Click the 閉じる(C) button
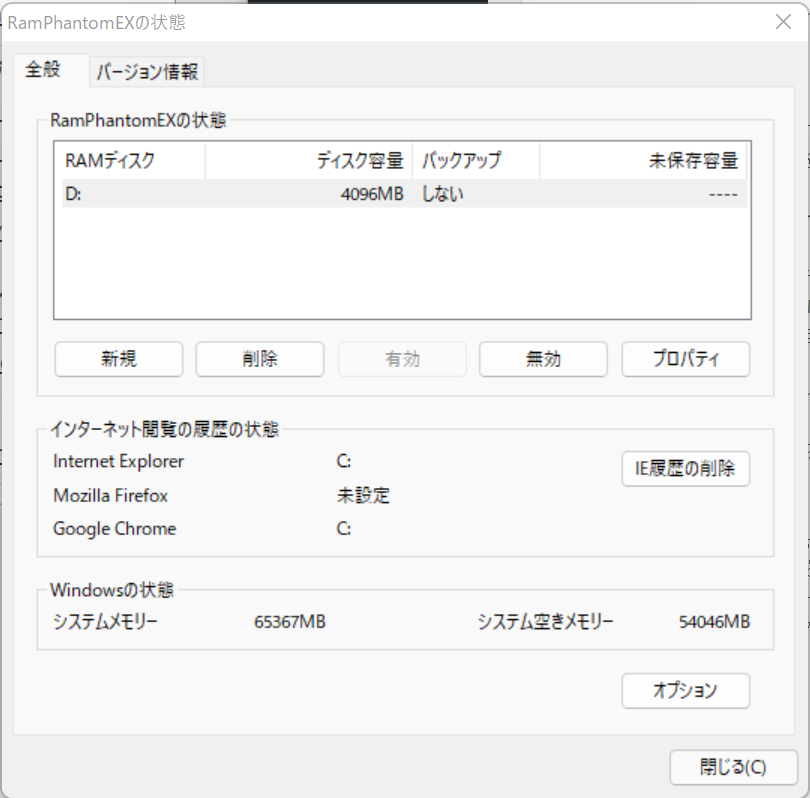 point(734,767)
